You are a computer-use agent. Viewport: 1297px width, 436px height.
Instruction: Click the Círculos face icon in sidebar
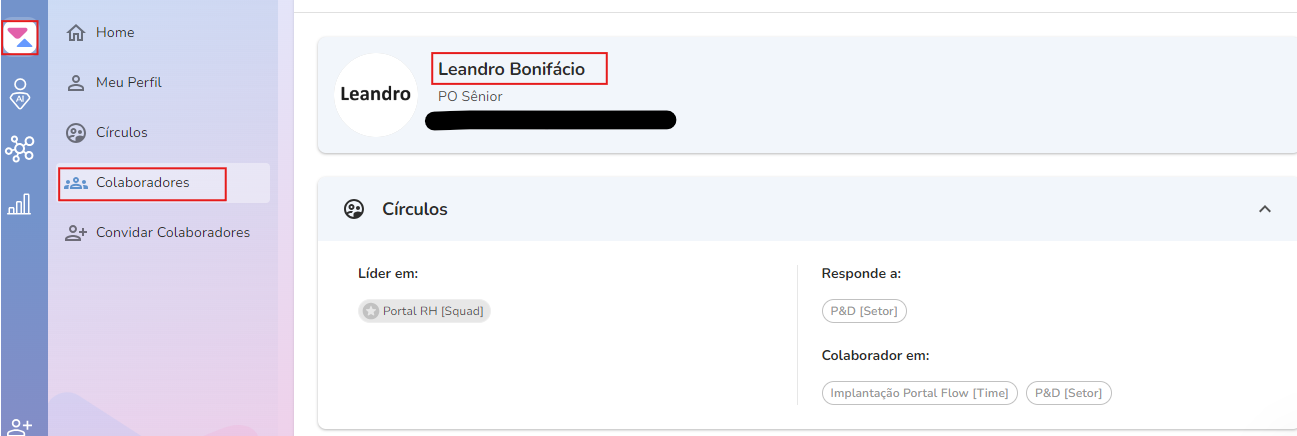(75, 133)
